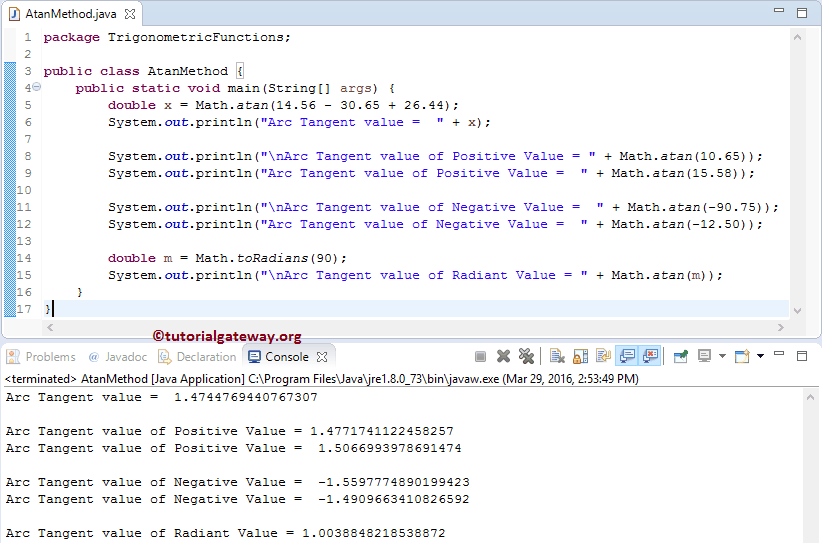This screenshot has height=543, width=822.
Task: Open the Display Selected Console dropdown arrow
Action: click(x=722, y=356)
